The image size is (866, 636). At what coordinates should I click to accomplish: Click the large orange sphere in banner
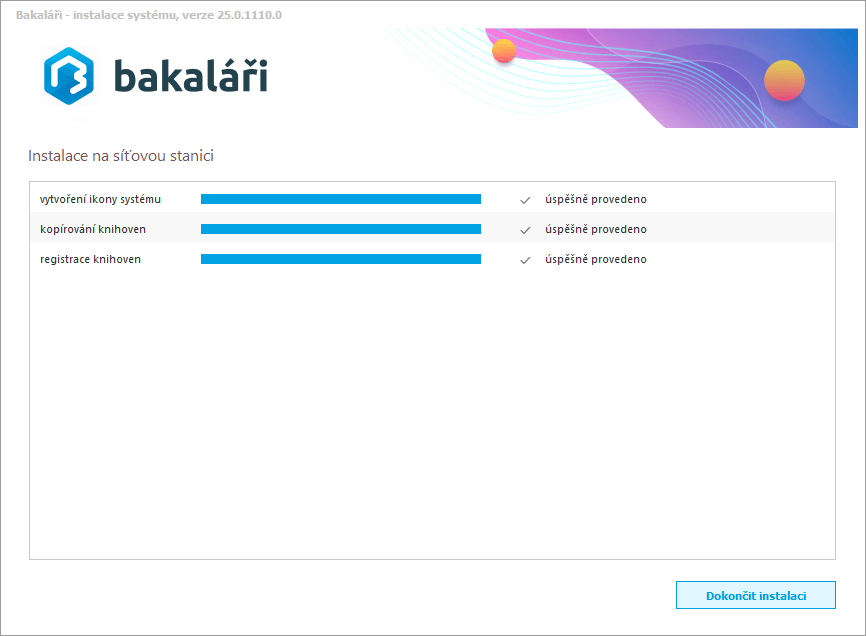784,81
